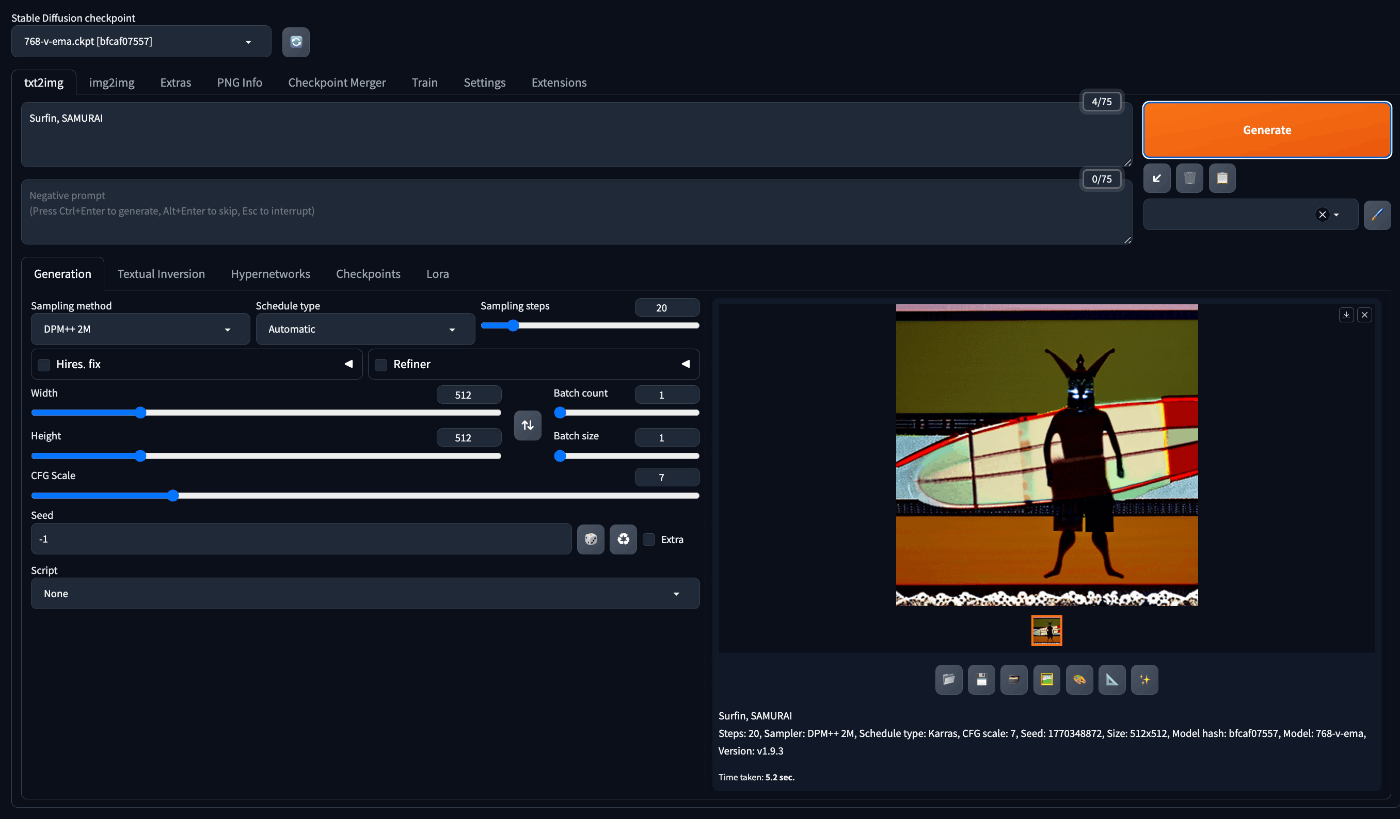Open the Settings tab
The width and height of the screenshot is (1400, 819).
point(485,82)
